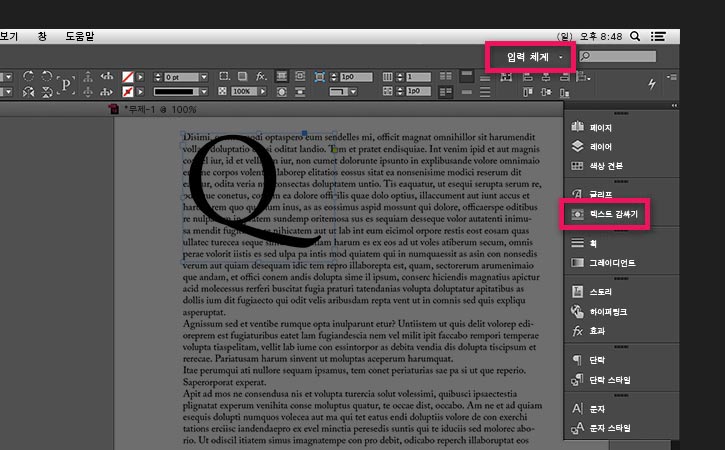Open the 창 (Window) menu
This screenshot has height=450, width=725.
pos(42,36)
